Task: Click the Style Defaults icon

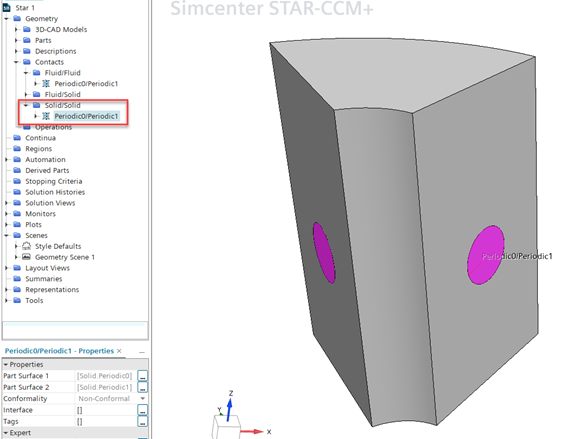Action: [x=27, y=246]
